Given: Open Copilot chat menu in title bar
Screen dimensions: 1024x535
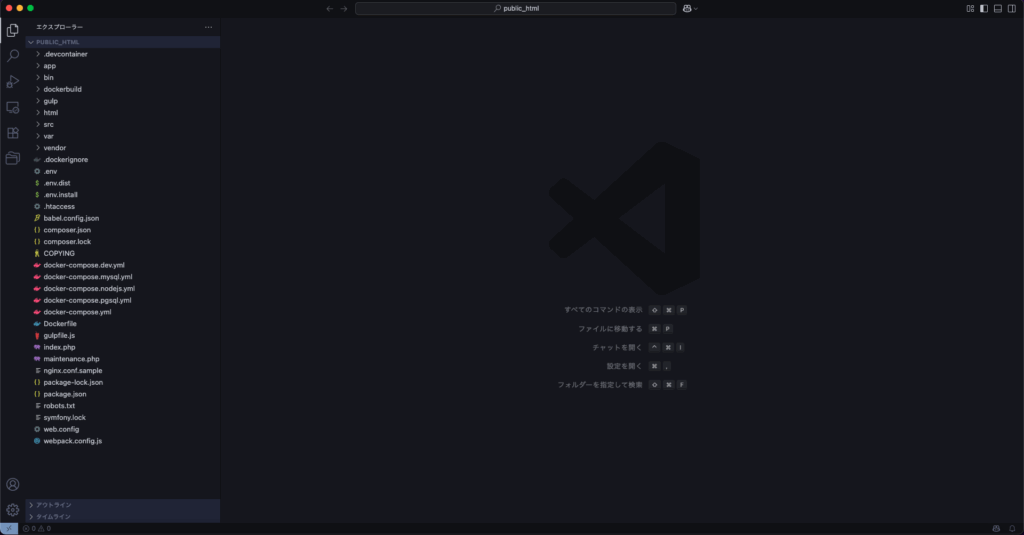Looking at the screenshot, I should coord(690,8).
